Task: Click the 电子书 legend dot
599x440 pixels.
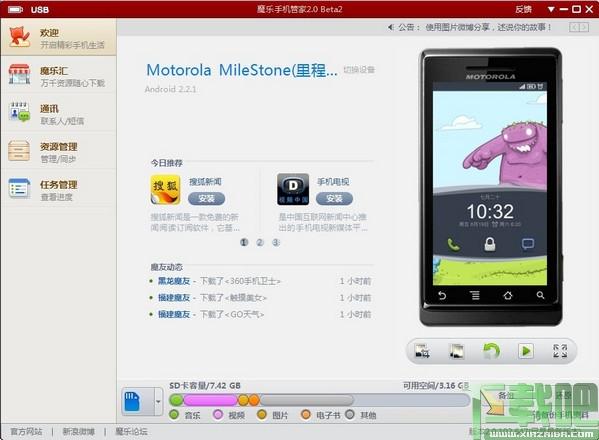Action: pyautogui.click(x=306, y=414)
